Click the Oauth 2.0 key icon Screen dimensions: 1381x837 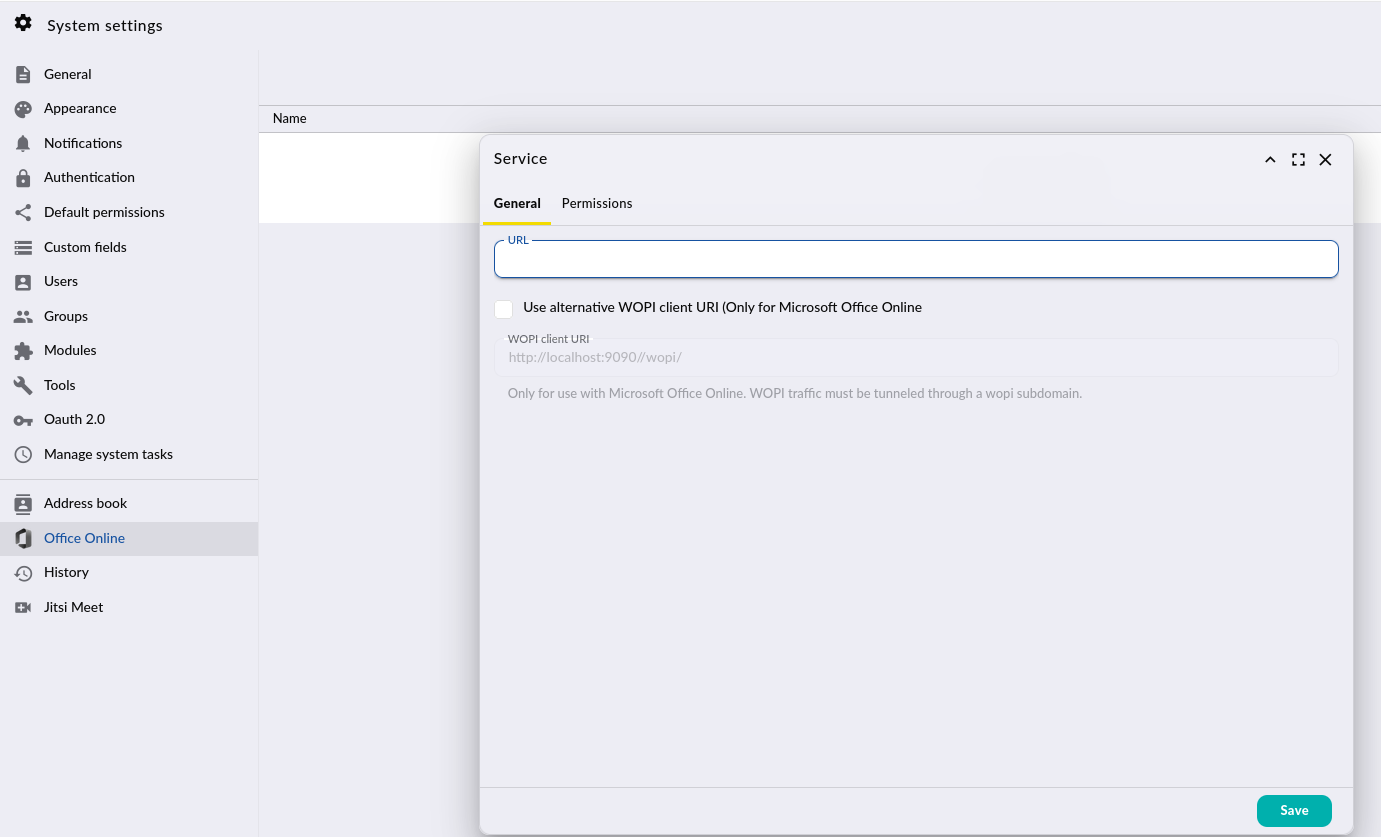click(23, 420)
